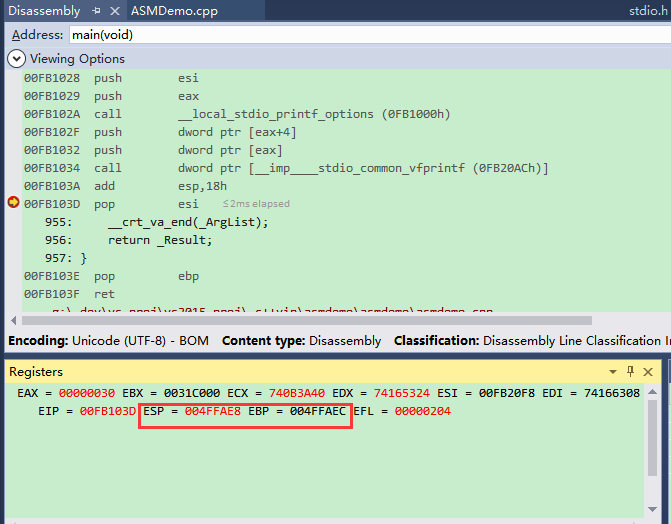Pin the Disassembly tab
671x524 pixels.
pos(97,11)
